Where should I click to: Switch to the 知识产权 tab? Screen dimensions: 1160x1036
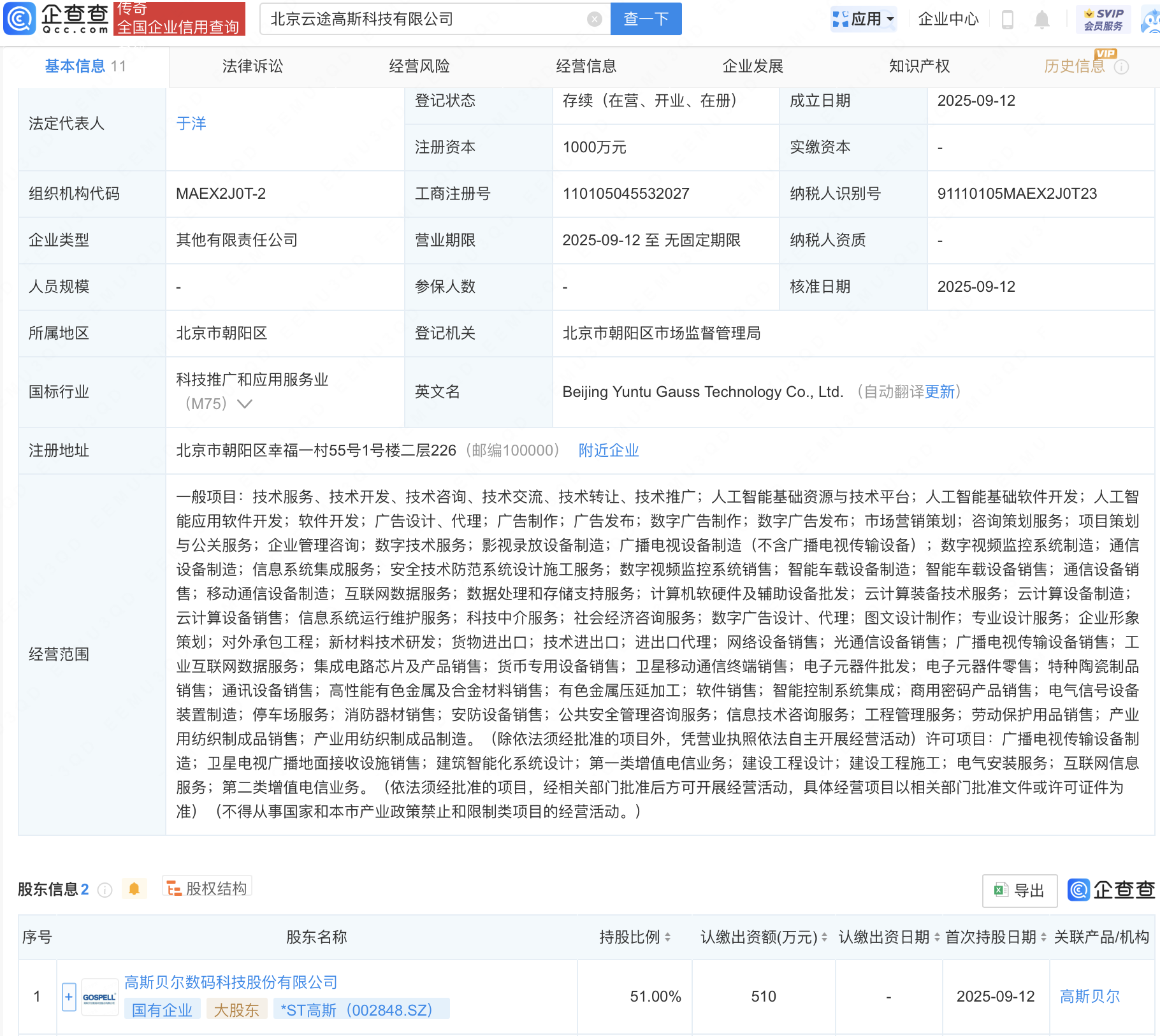pos(919,66)
